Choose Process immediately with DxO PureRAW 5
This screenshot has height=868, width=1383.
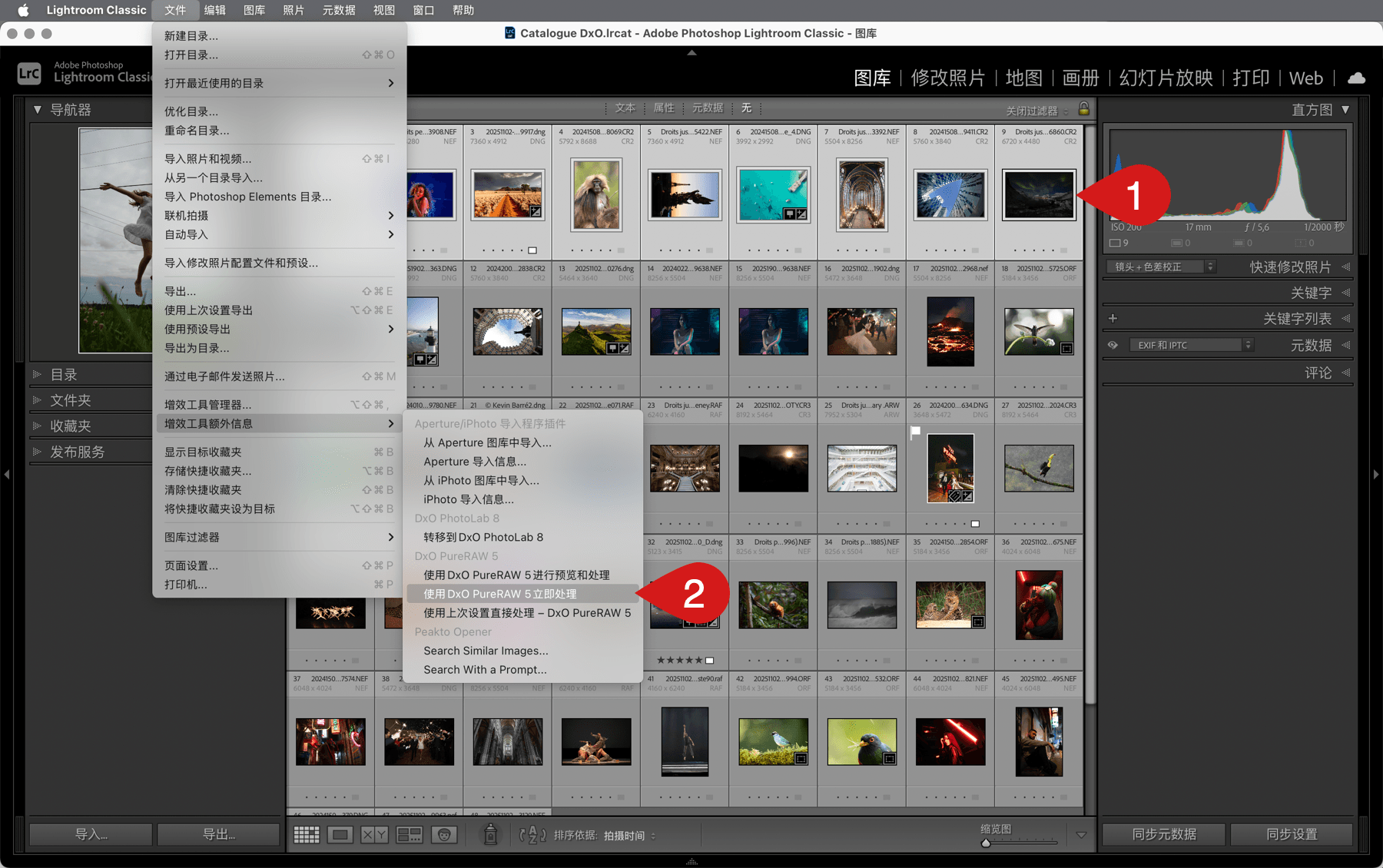[522, 594]
